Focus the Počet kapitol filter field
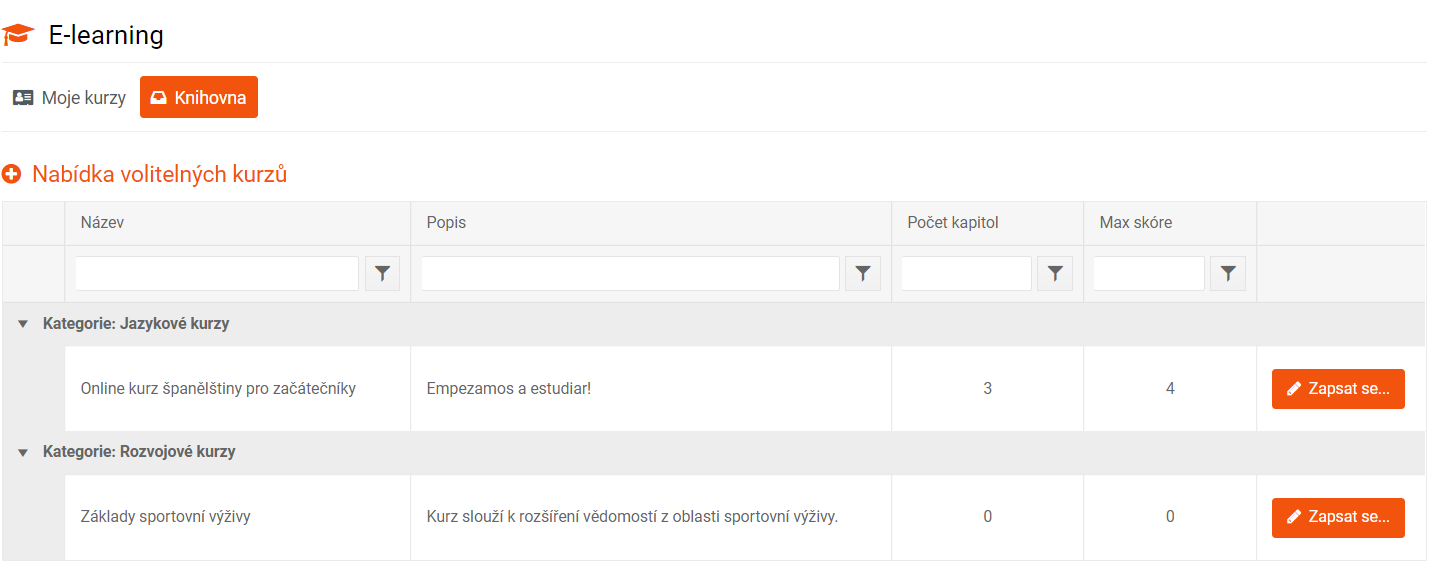The width and height of the screenshot is (1437, 569). pos(967,273)
